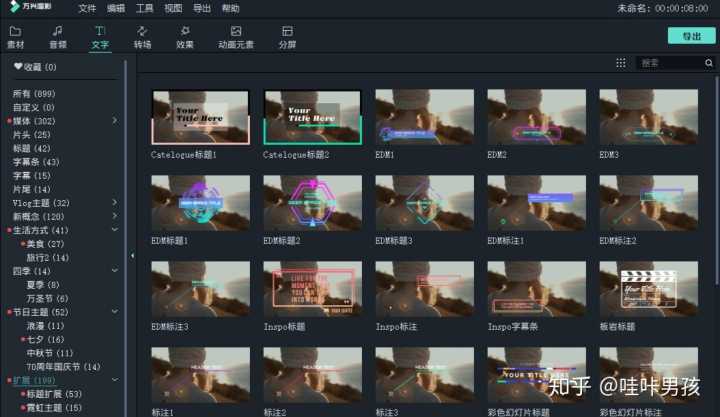Select 字幕条 (43) category
The width and height of the screenshot is (720, 417).
36,162
